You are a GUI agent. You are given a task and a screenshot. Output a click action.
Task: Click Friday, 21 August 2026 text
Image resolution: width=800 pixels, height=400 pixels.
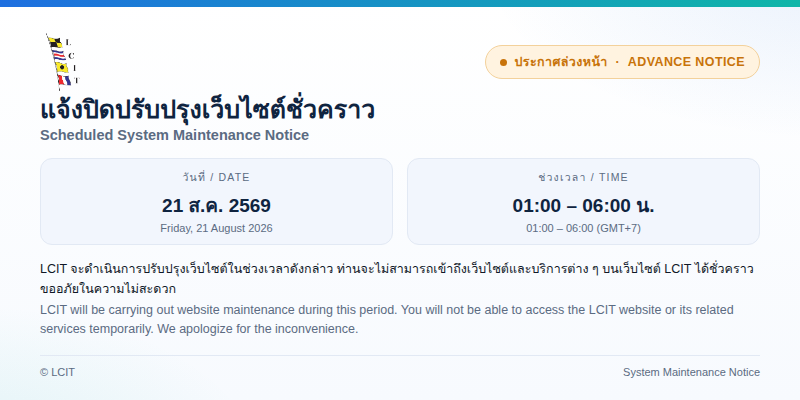pyautogui.click(x=216, y=228)
